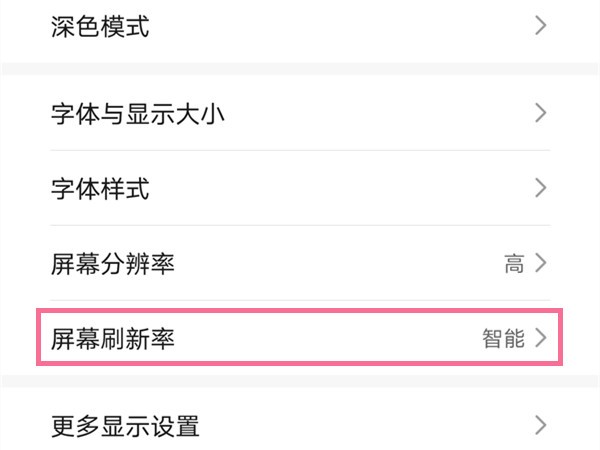Tap the arrow next to 字体与显示大小
The height and width of the screenshot is (450, 600).
pyautogui.click(x=541, y=113)
